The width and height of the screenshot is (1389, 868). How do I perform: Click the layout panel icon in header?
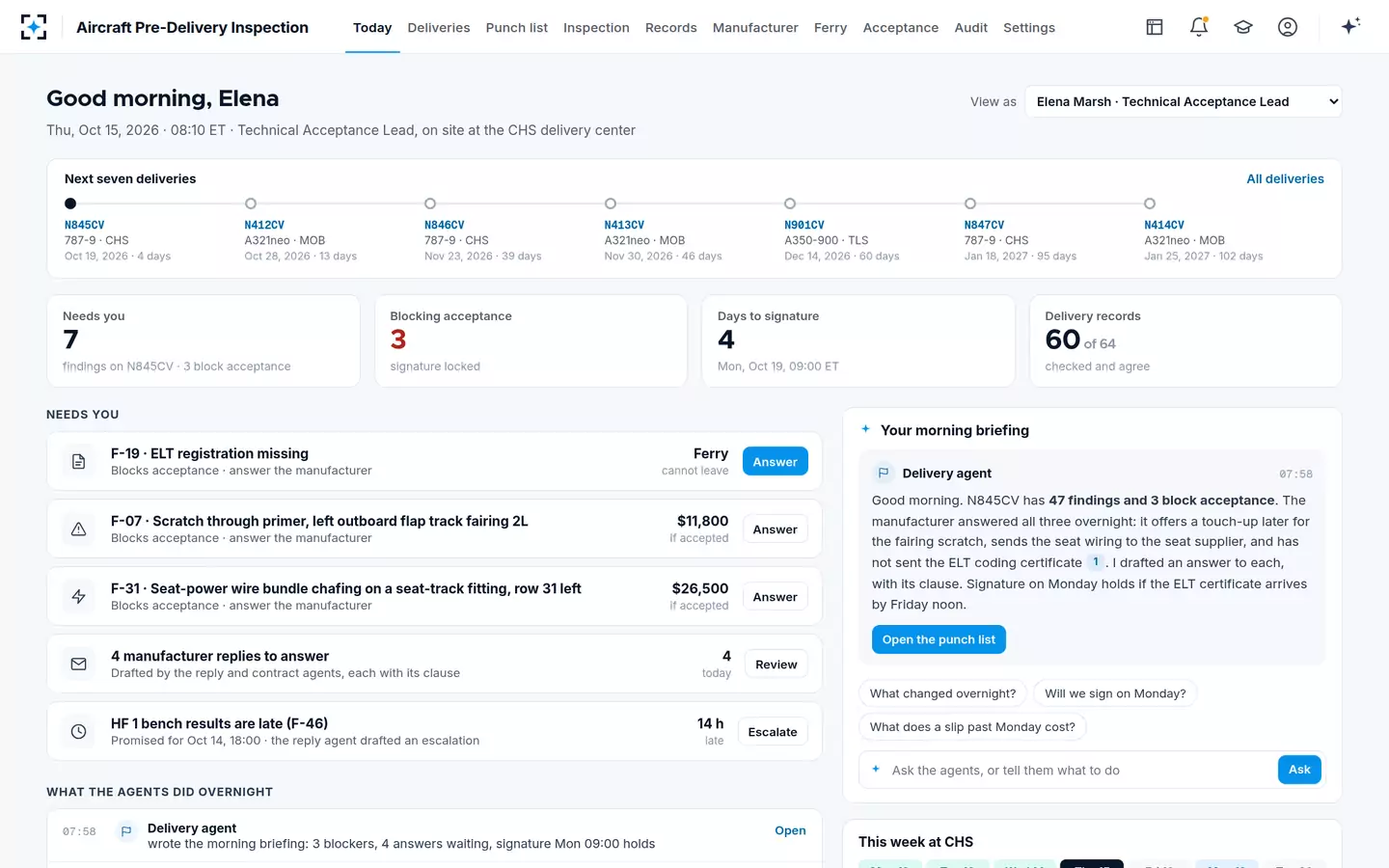click(x=1155, y=27)
